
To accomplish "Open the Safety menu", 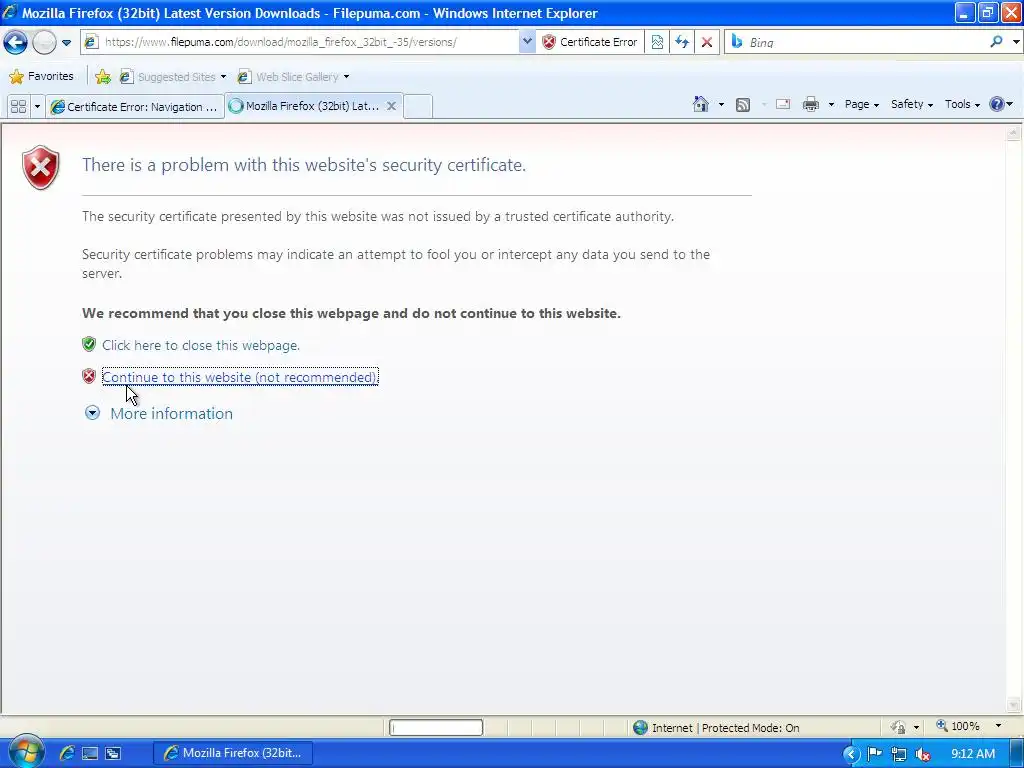I will (912, 104).
